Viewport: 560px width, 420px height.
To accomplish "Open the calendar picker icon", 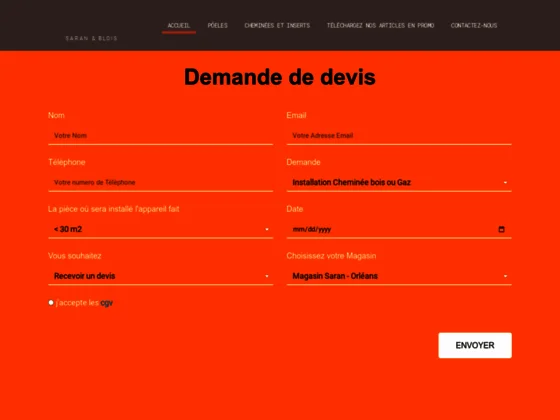I will pyautogui.click(x=501, y=229).
